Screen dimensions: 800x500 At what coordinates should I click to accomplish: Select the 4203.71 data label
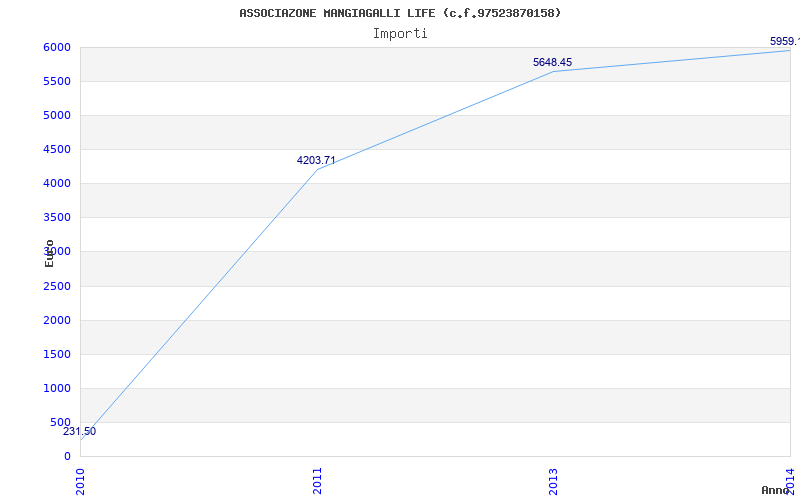tap(316, 160)
